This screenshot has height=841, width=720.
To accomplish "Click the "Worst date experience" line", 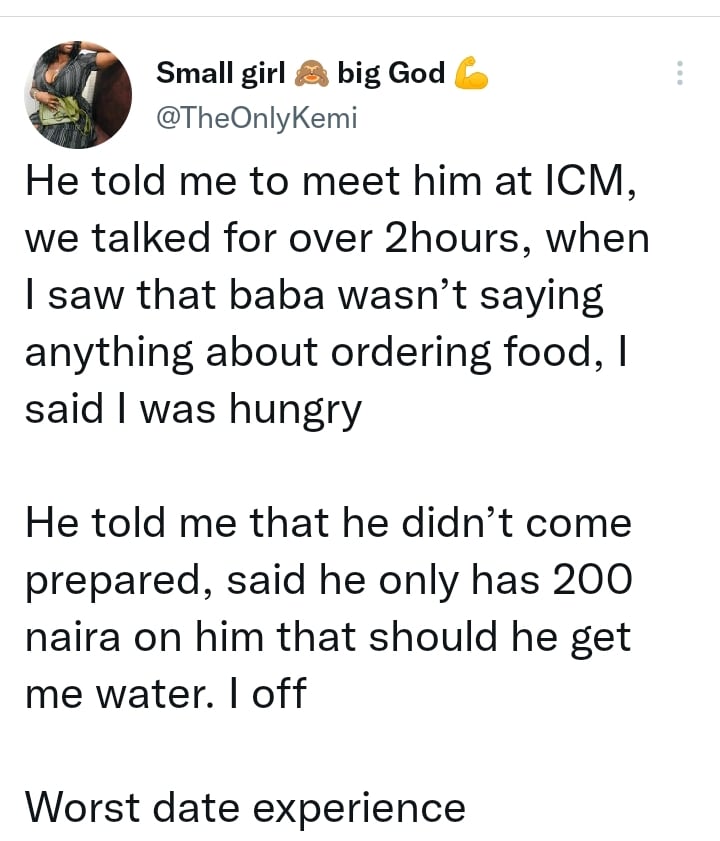I will tap(245, 808).
